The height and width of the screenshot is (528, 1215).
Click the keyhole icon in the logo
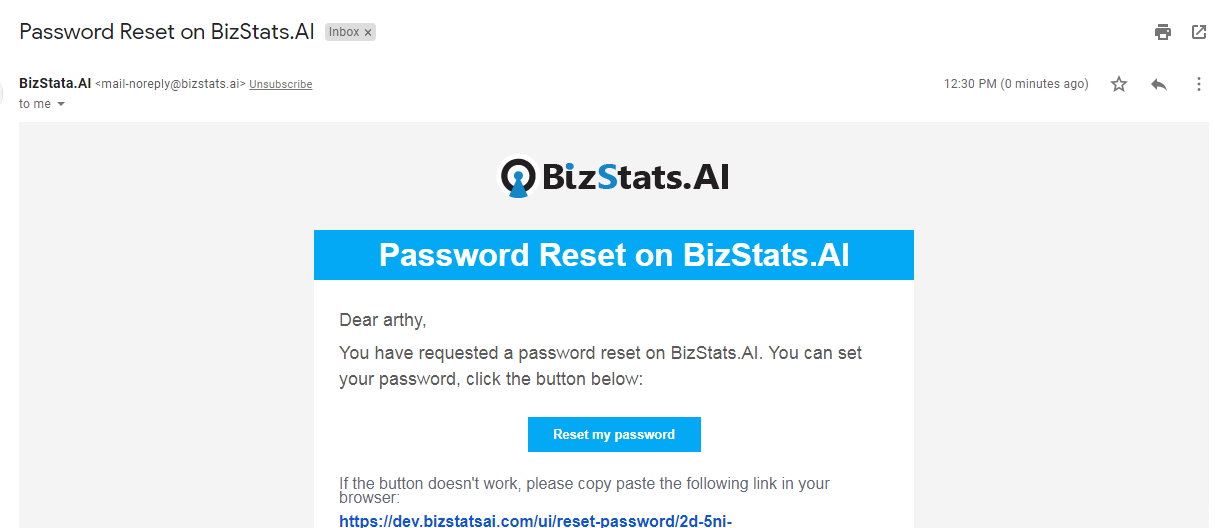coord(518,178)
